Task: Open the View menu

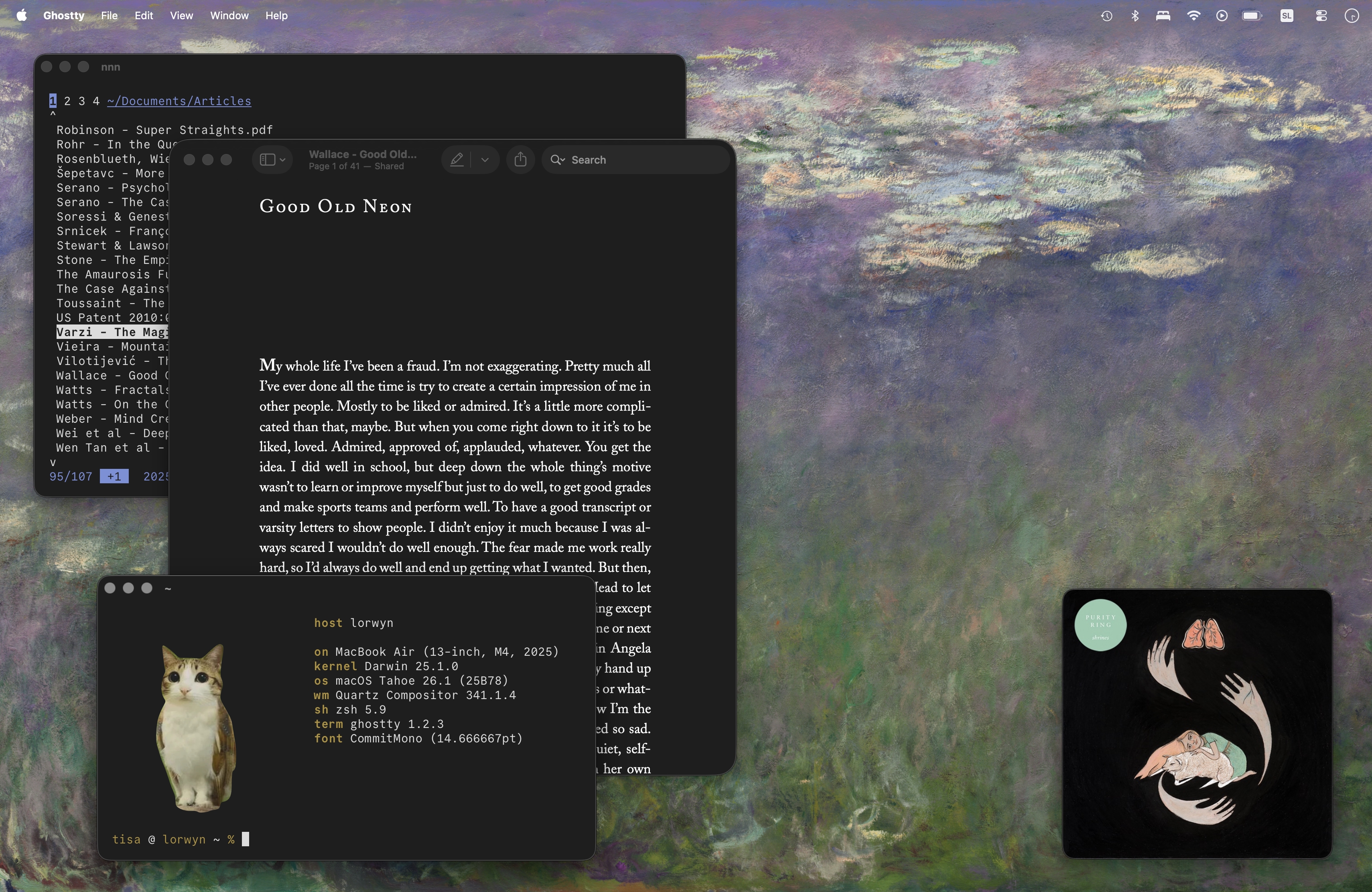Action: tap(181, 16)
